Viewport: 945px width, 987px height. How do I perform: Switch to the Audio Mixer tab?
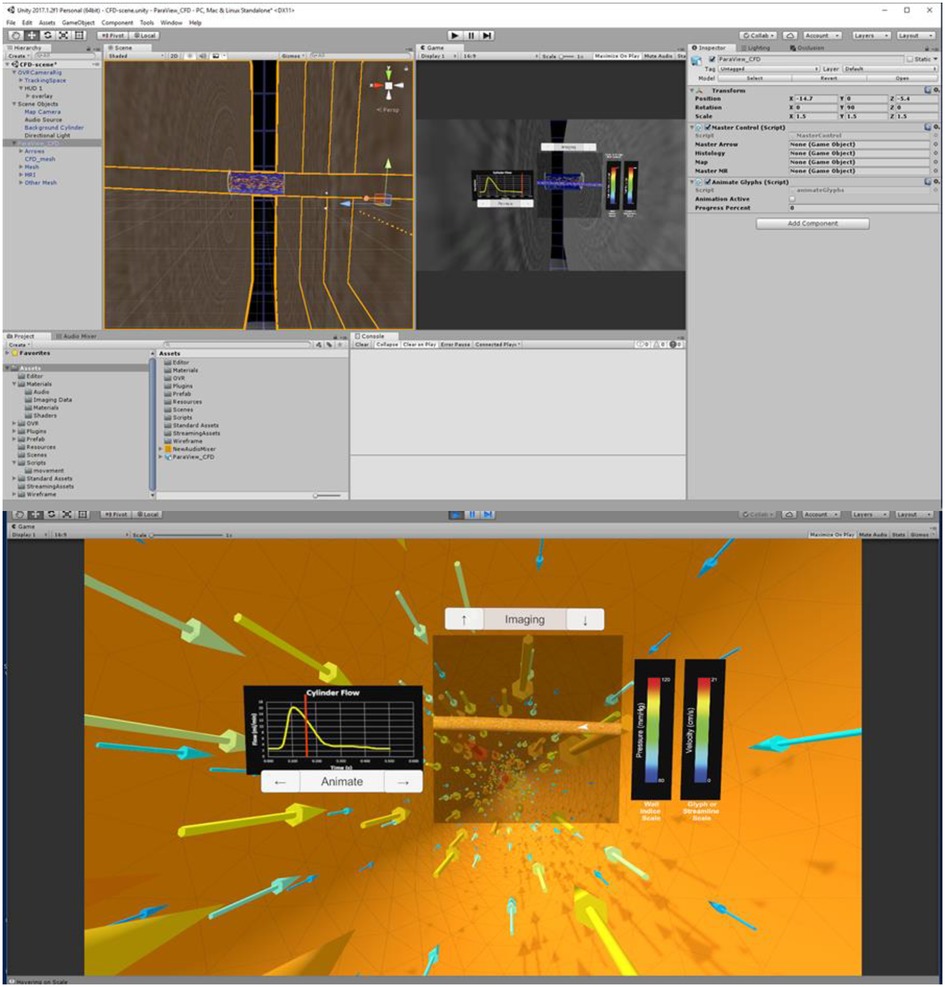tap(76, 336)
